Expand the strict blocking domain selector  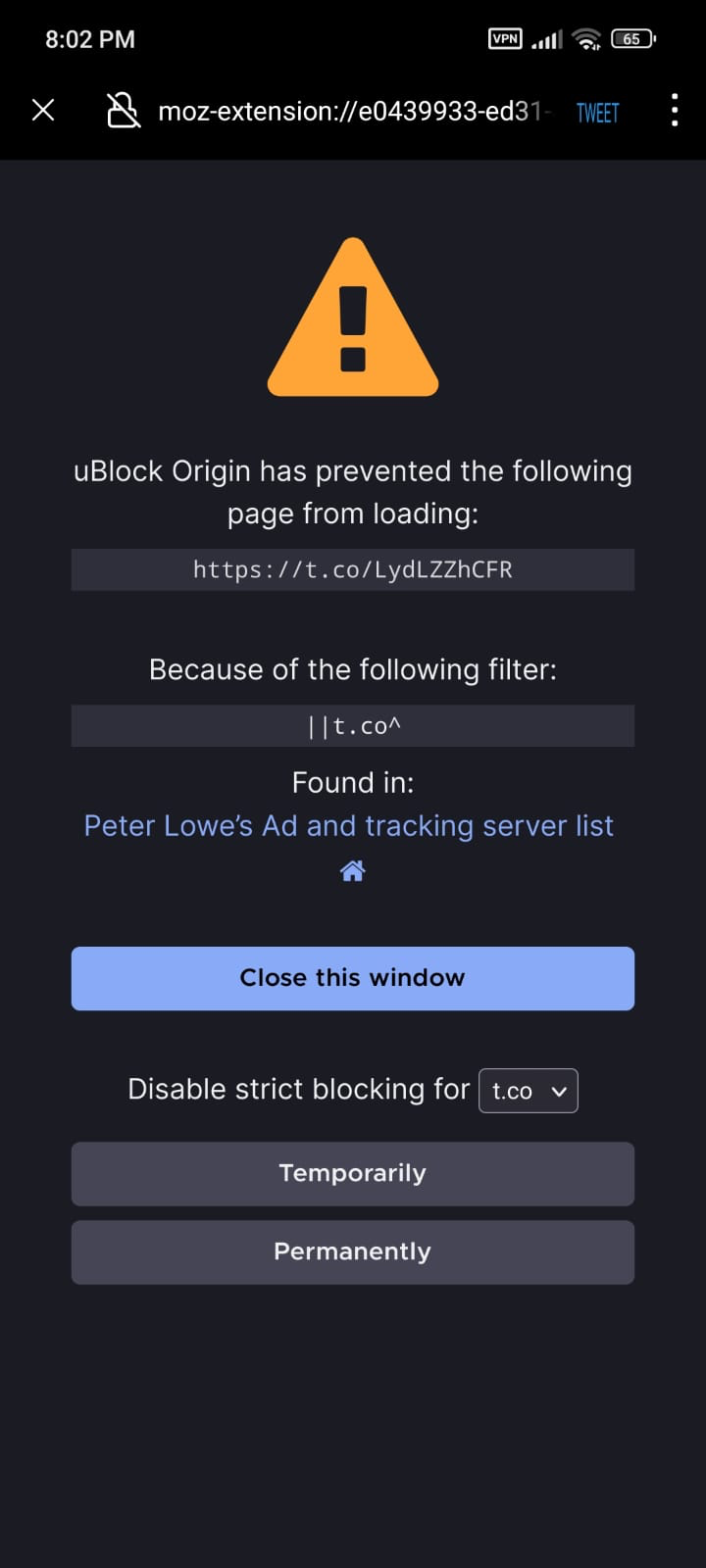tap(528, 1090)
